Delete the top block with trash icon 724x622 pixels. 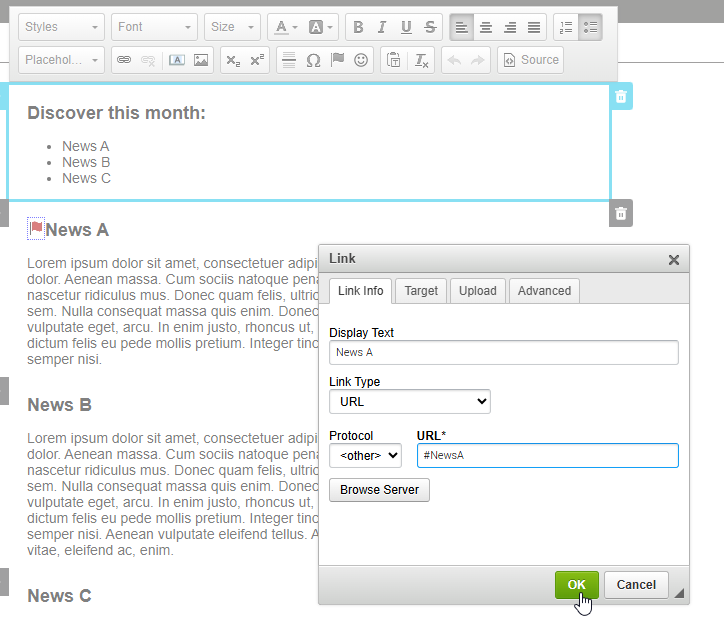pos(621,97)
